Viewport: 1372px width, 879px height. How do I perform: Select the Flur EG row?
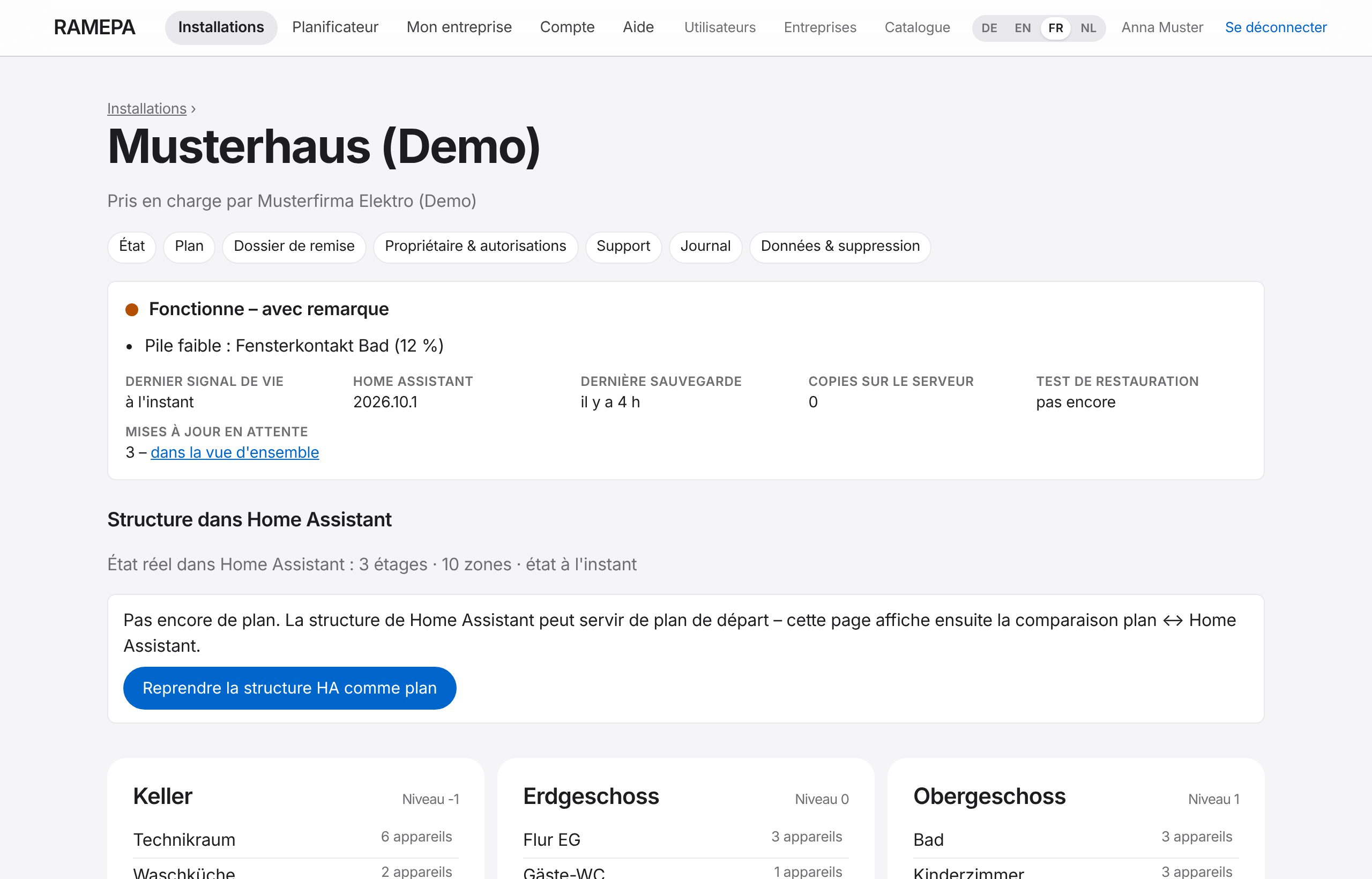coord(685,839)
